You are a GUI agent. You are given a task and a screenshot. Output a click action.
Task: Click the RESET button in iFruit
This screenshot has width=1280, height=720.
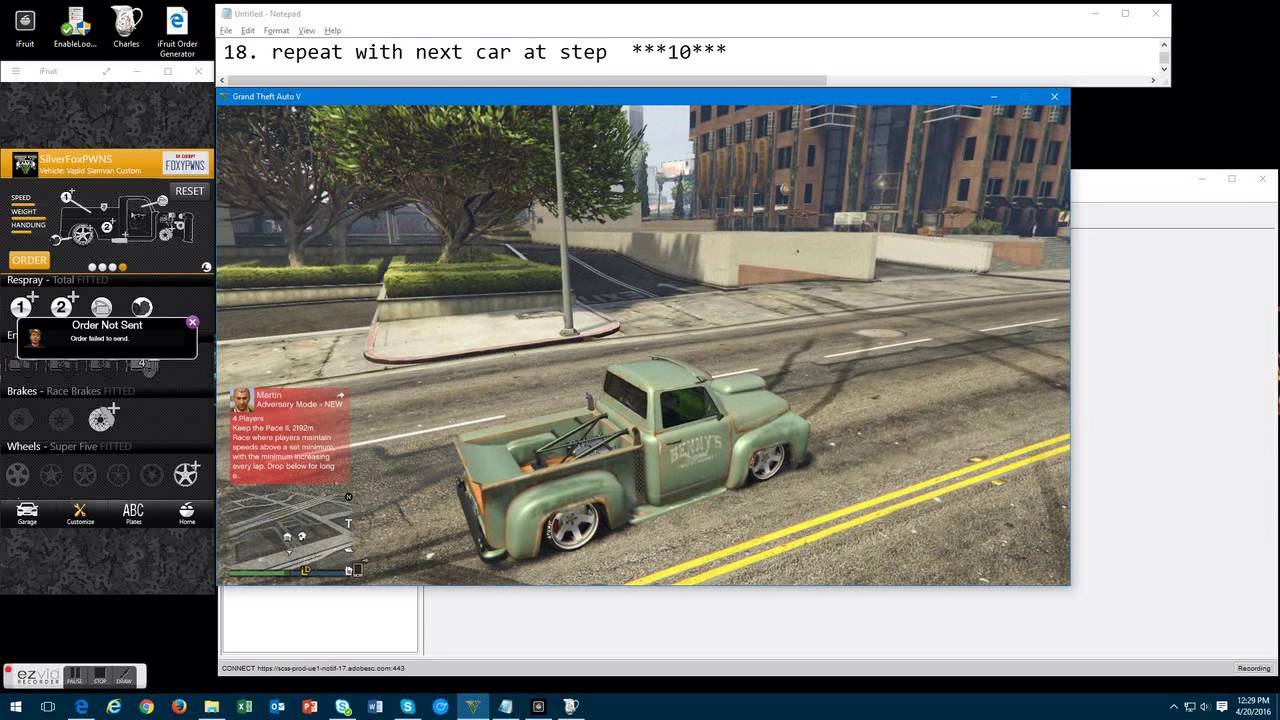189,191
